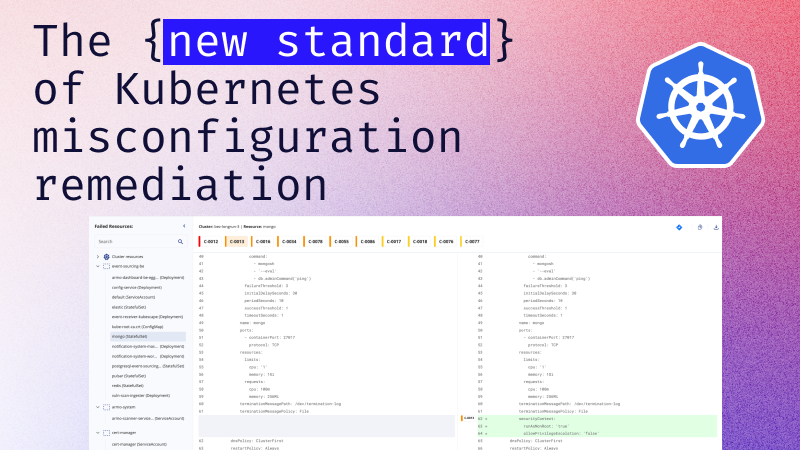This screenshot has height=450, width=800.
Task: Select the C-0034 control tab
Action: [288, 242]
